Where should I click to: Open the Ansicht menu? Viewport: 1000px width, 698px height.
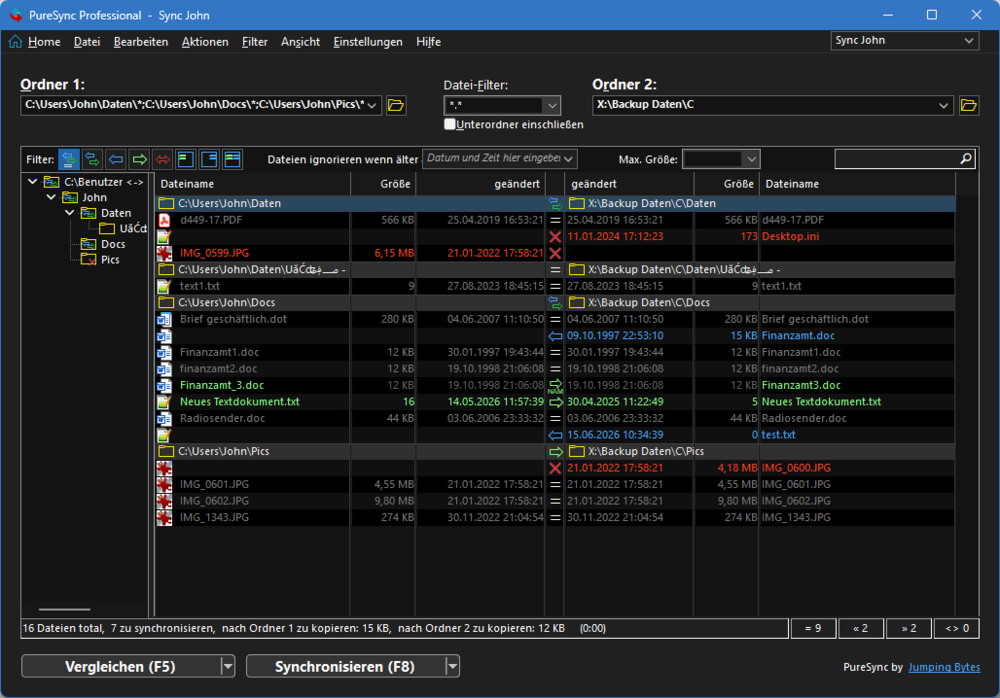pyautogui.click(x=300, y=41)
